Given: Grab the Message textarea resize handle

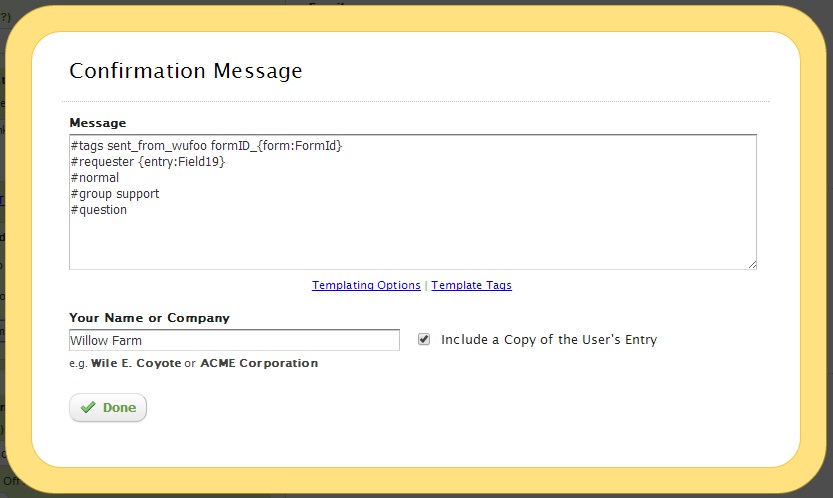Looking at the screenshot, I should [x=751, y=264].
